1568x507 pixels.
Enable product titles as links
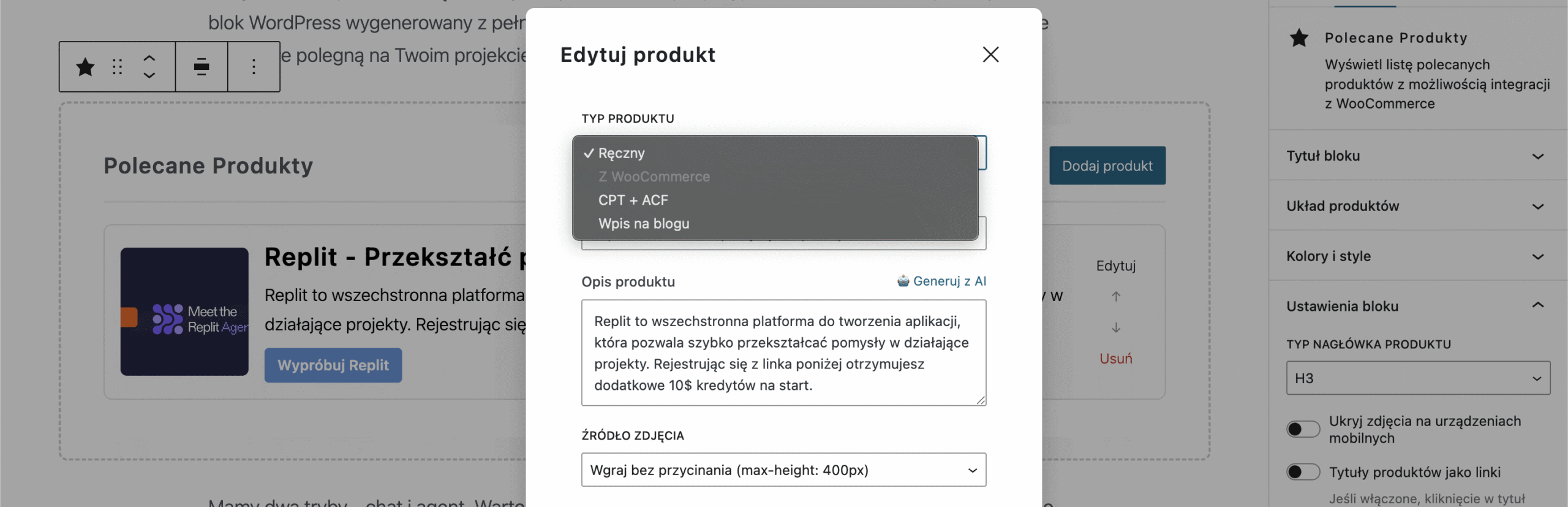1303,471
